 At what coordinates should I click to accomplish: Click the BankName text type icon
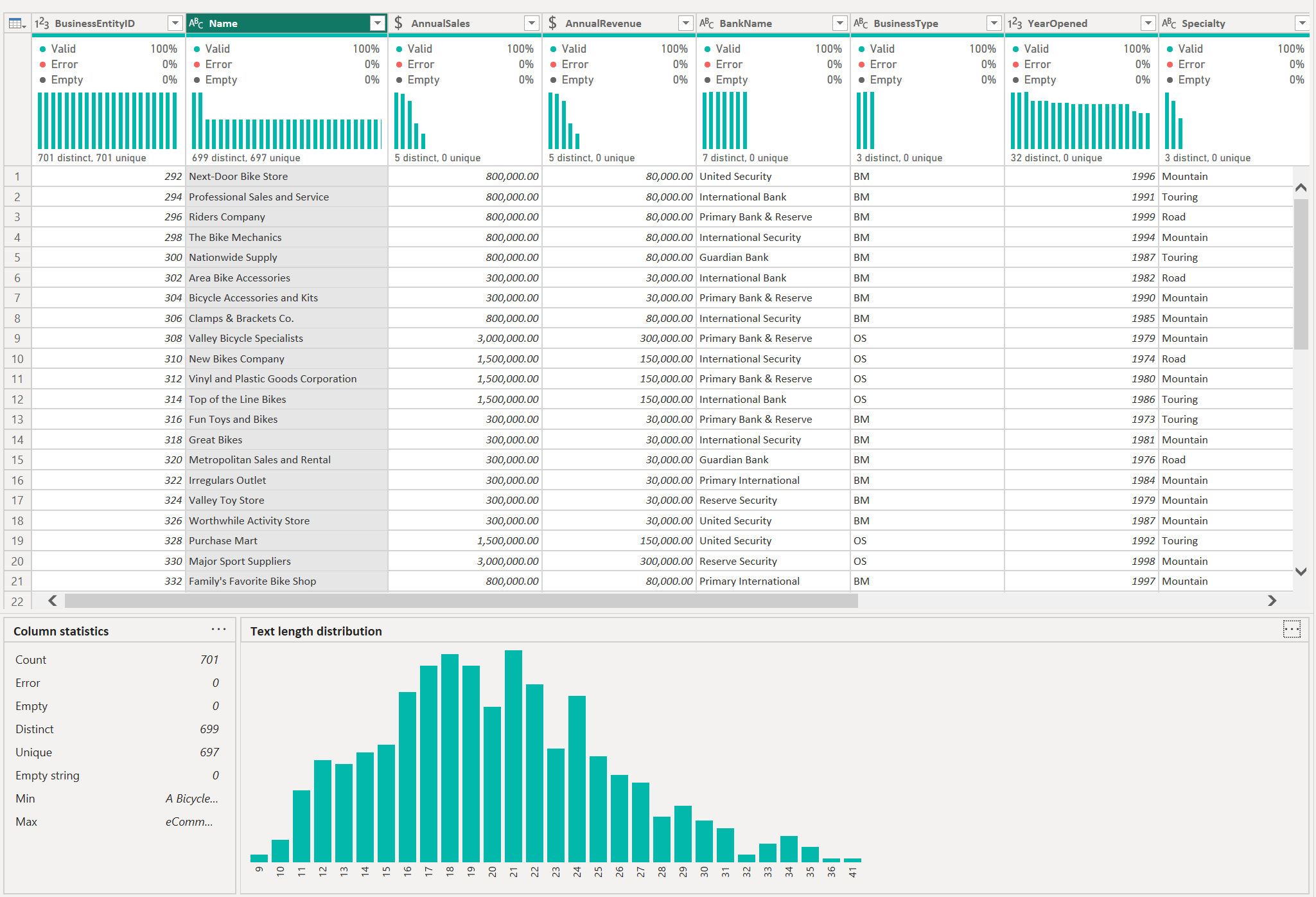point(706,24)
